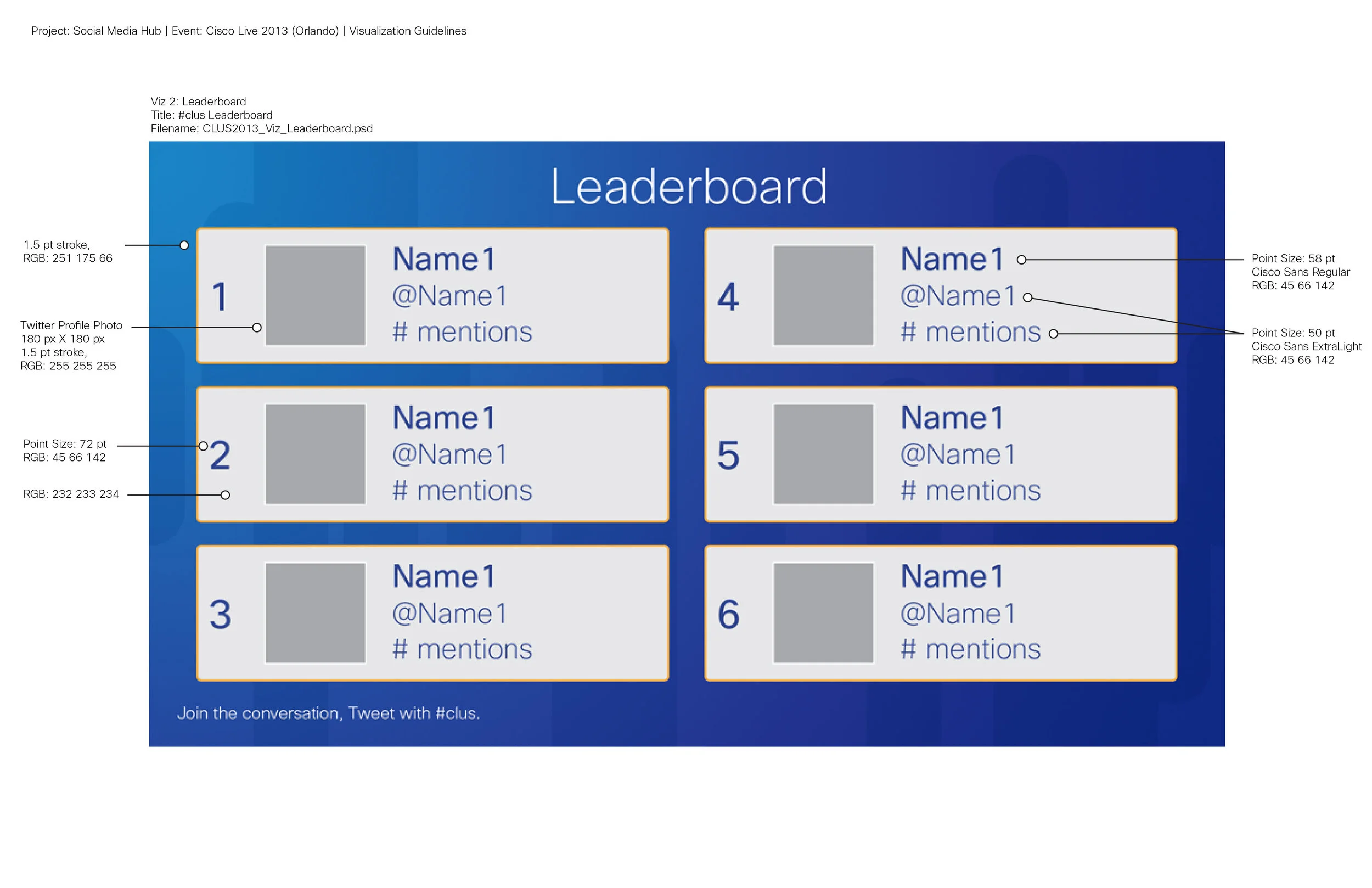Select the profile photo placeholder in card 4
The width and height of the screenshot is (1372, 888).
coord(823,295)
